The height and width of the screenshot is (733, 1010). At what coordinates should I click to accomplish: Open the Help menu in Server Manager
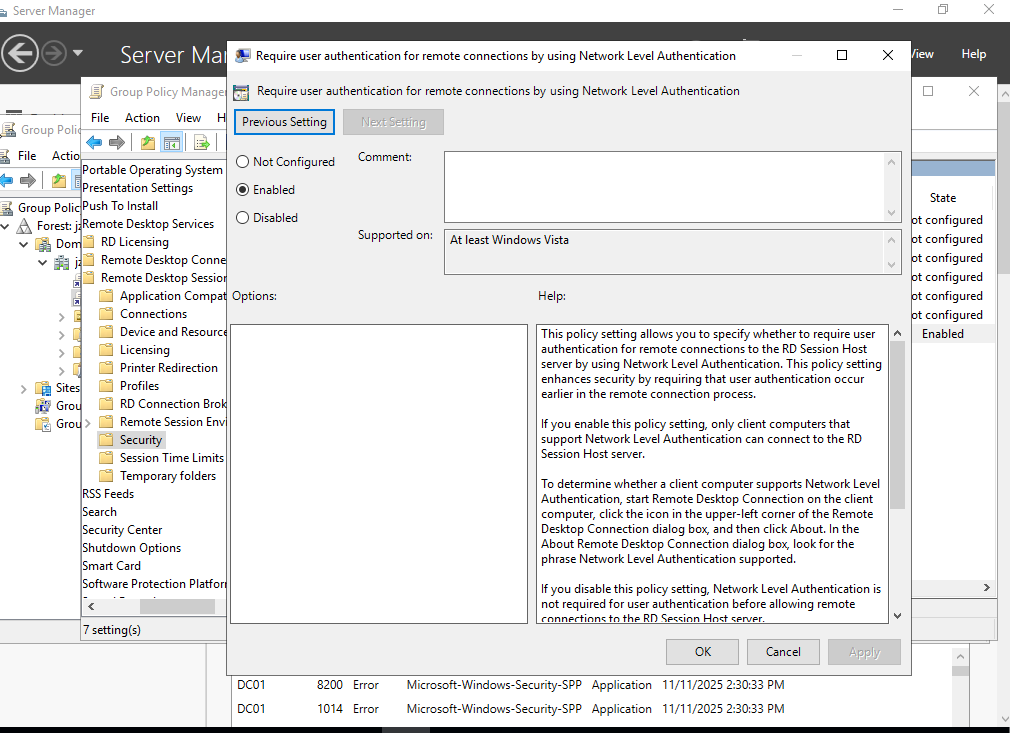pyautogui.click(x=973, y=53)
